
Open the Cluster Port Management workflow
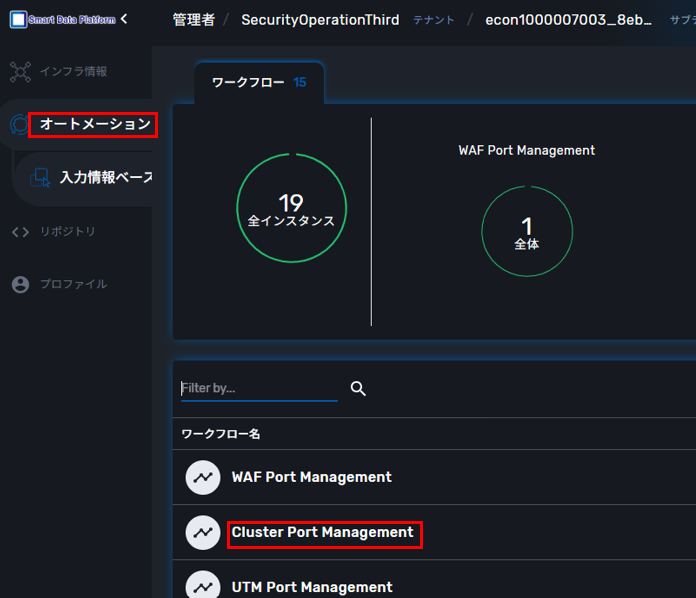click(323, 532)
